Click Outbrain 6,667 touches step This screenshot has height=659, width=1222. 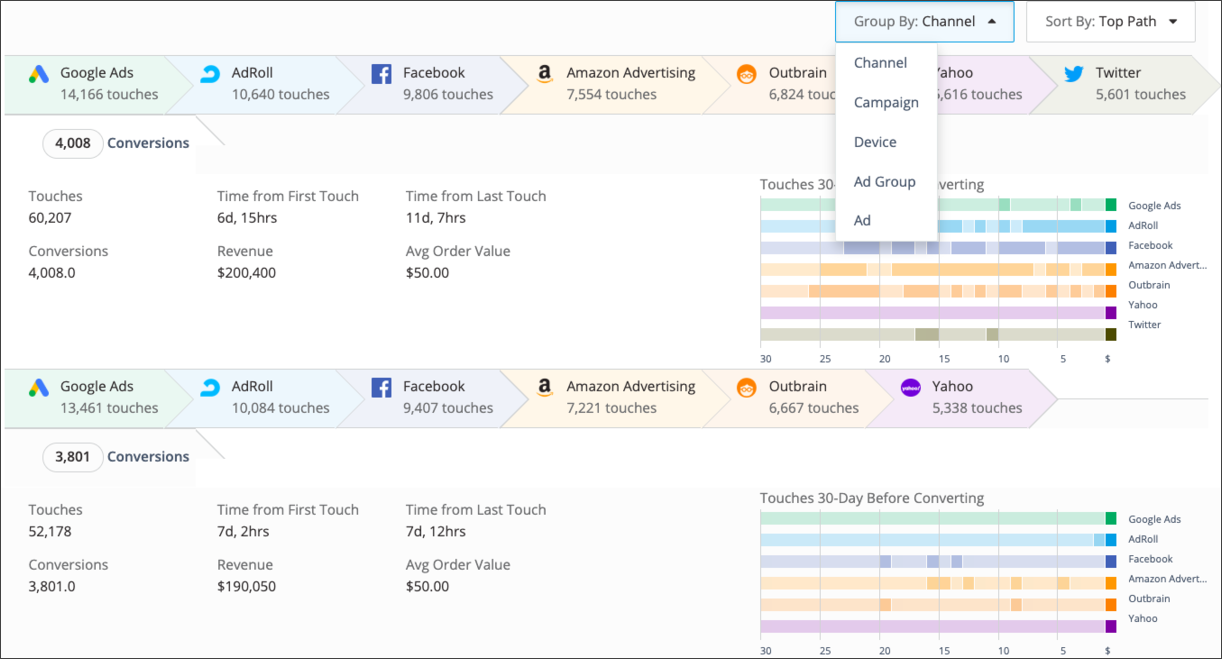pos(797,398)
